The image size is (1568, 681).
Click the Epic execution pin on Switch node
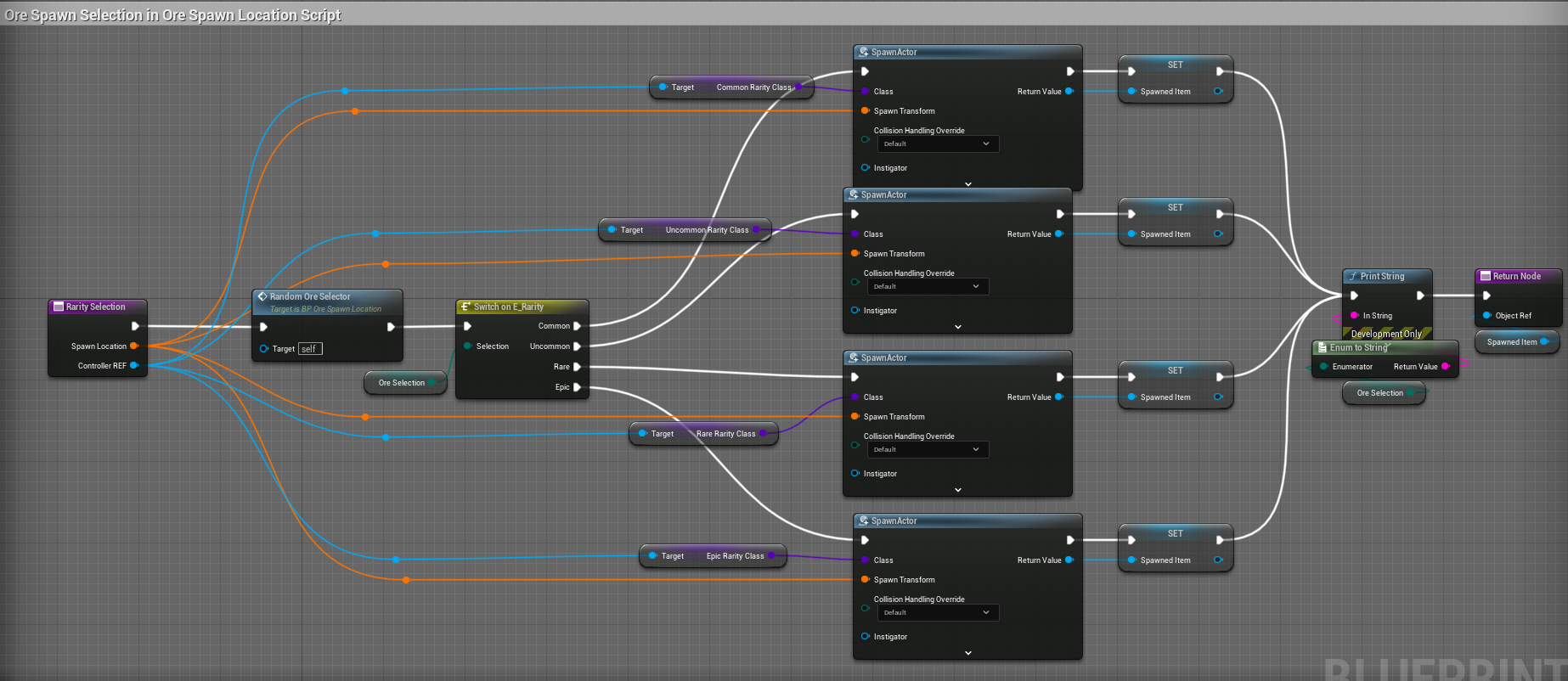coord(577,387)
